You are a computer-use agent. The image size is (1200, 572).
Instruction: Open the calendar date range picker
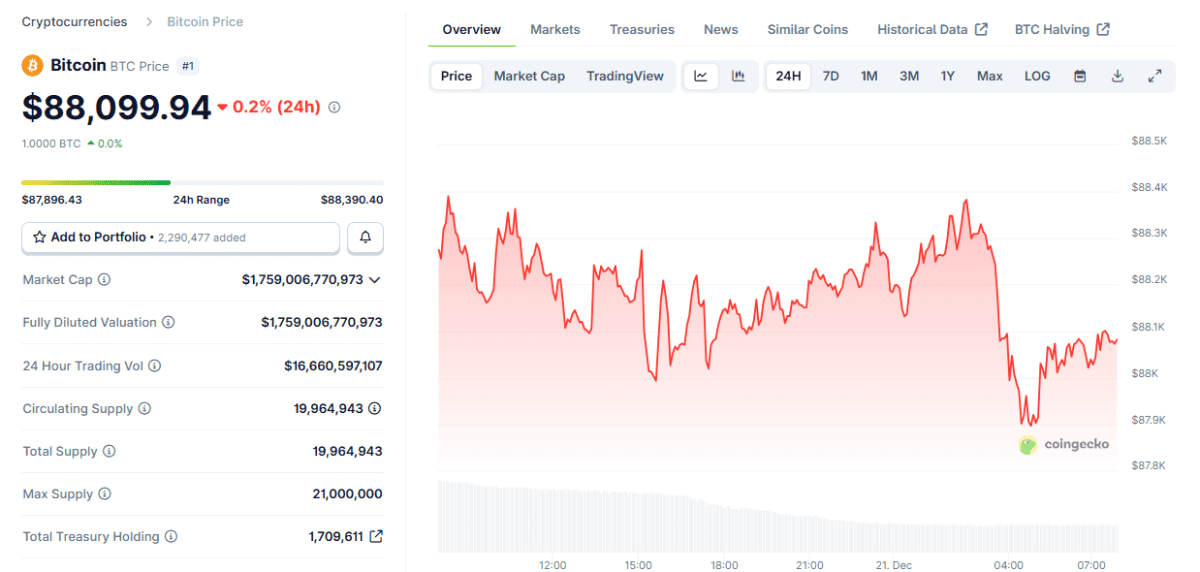coord(1080,76)
